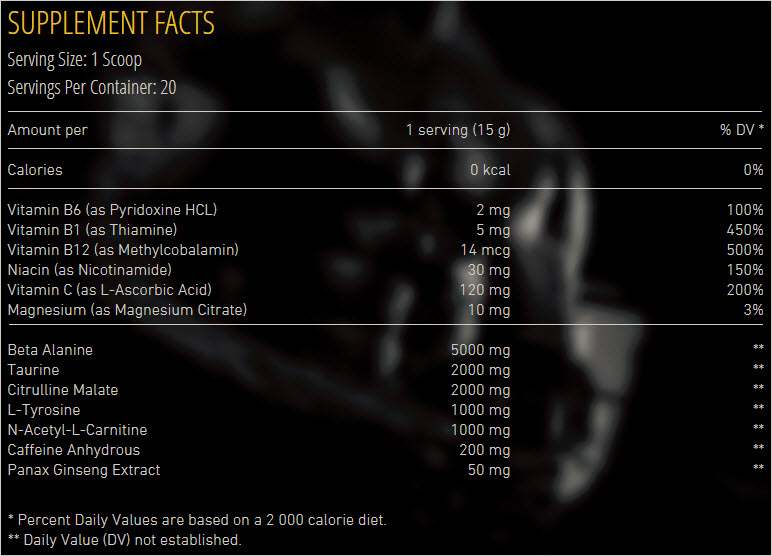Select Magnesium (as Magnesium Citrate) label
The width and height of the screenshot is (772, 556).
click(127, 310)
